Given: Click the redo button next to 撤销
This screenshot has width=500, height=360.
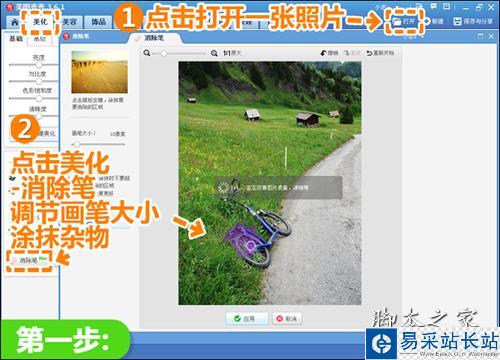Looking at the screenshot, I should (x=352, y=53).
